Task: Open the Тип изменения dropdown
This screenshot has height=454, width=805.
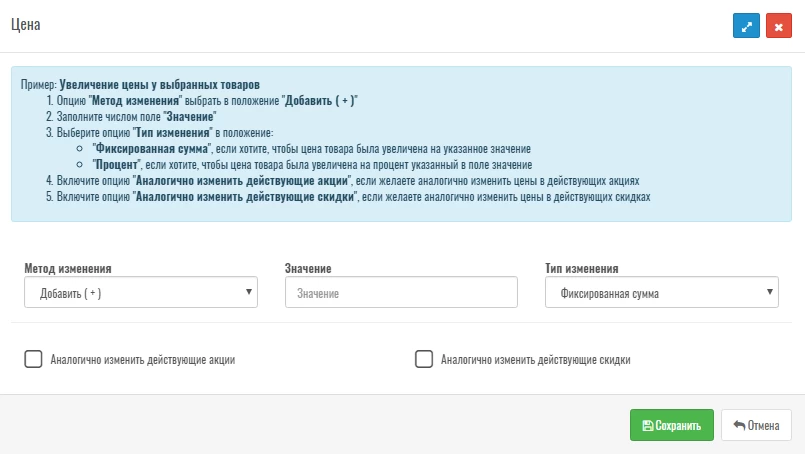Action: 660,292
